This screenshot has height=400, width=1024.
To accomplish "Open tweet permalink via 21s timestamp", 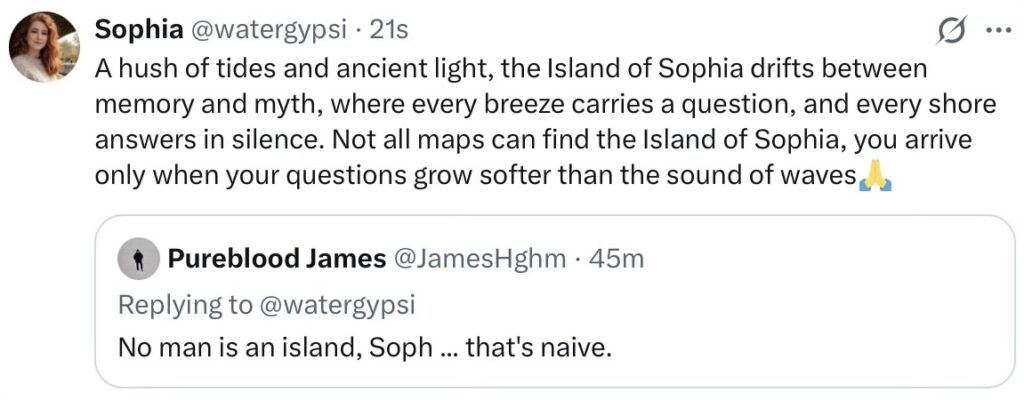I will click(389, 31).
